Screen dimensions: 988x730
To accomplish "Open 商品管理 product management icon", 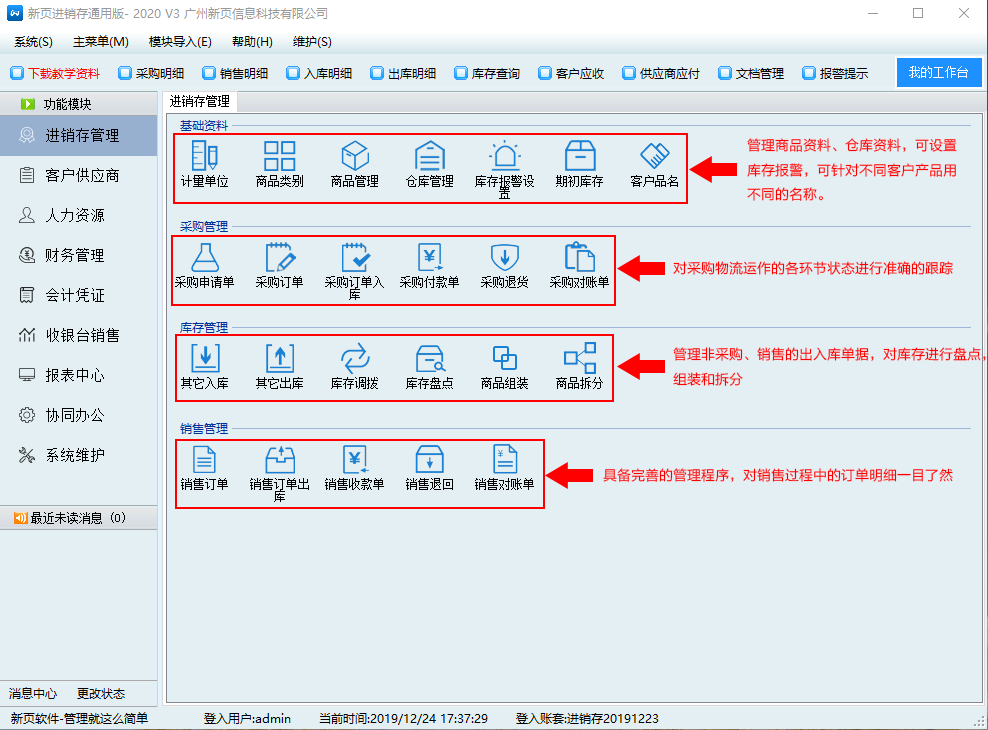I will 355,164.
